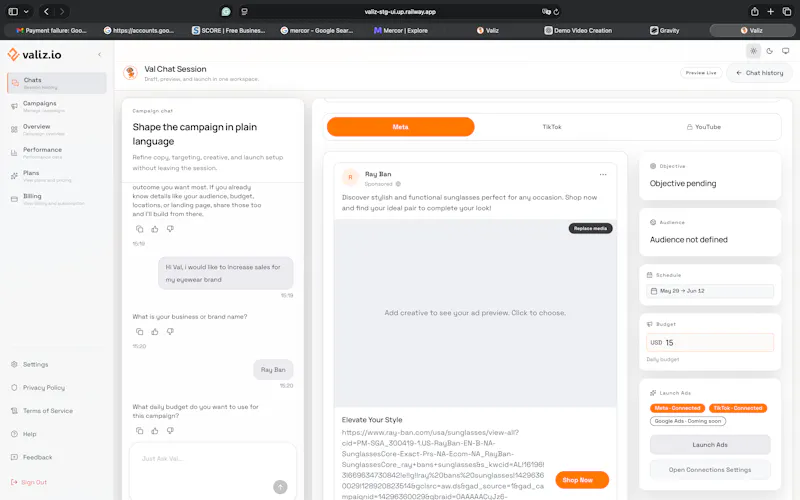The width and height of the screenshot is (800, 500).
Task: Switch to dark theme moon icon
Action: pyautogui.click(x=769, y=51)
